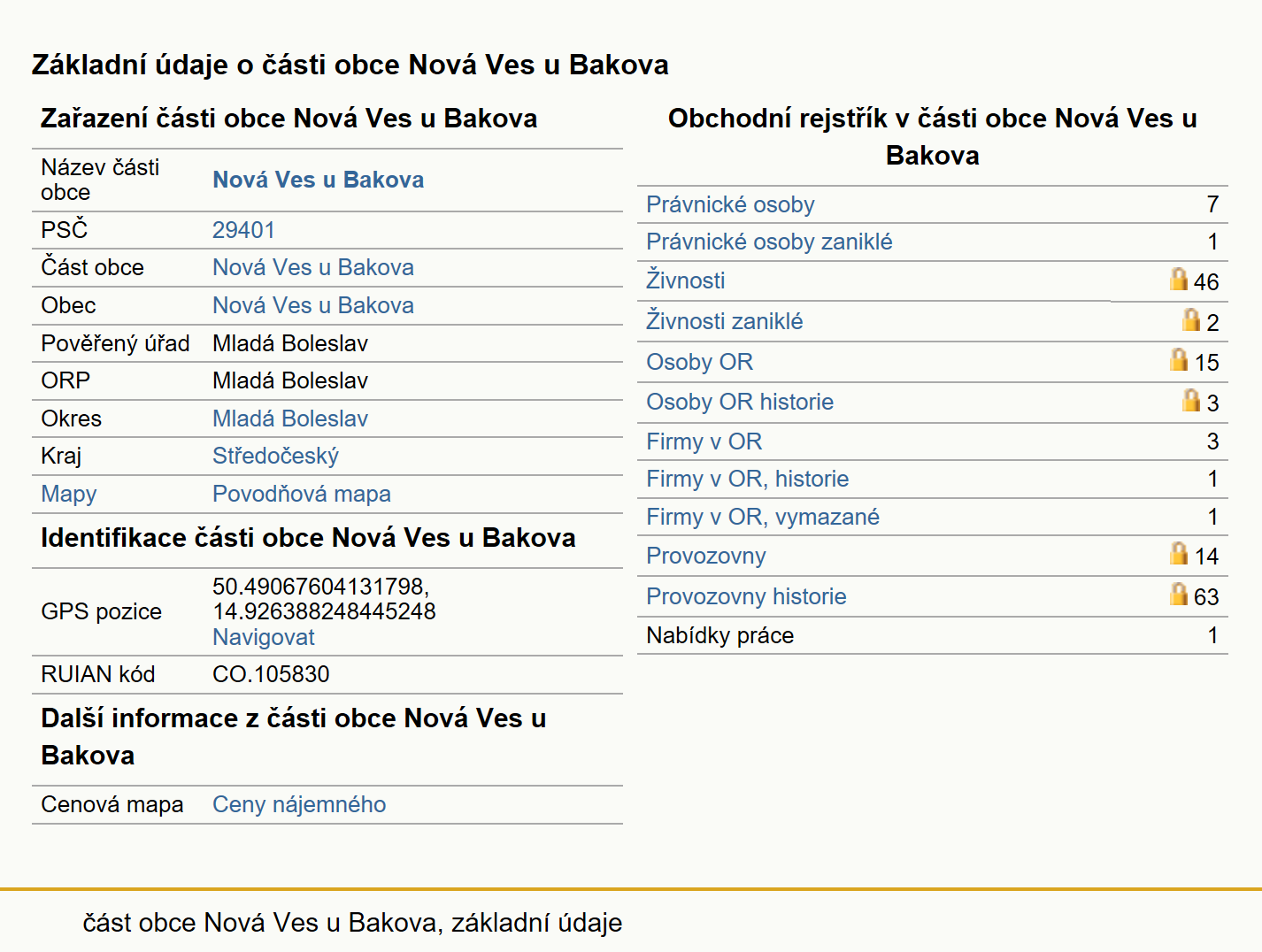Open the Právnické osoby link

[730, 204]
